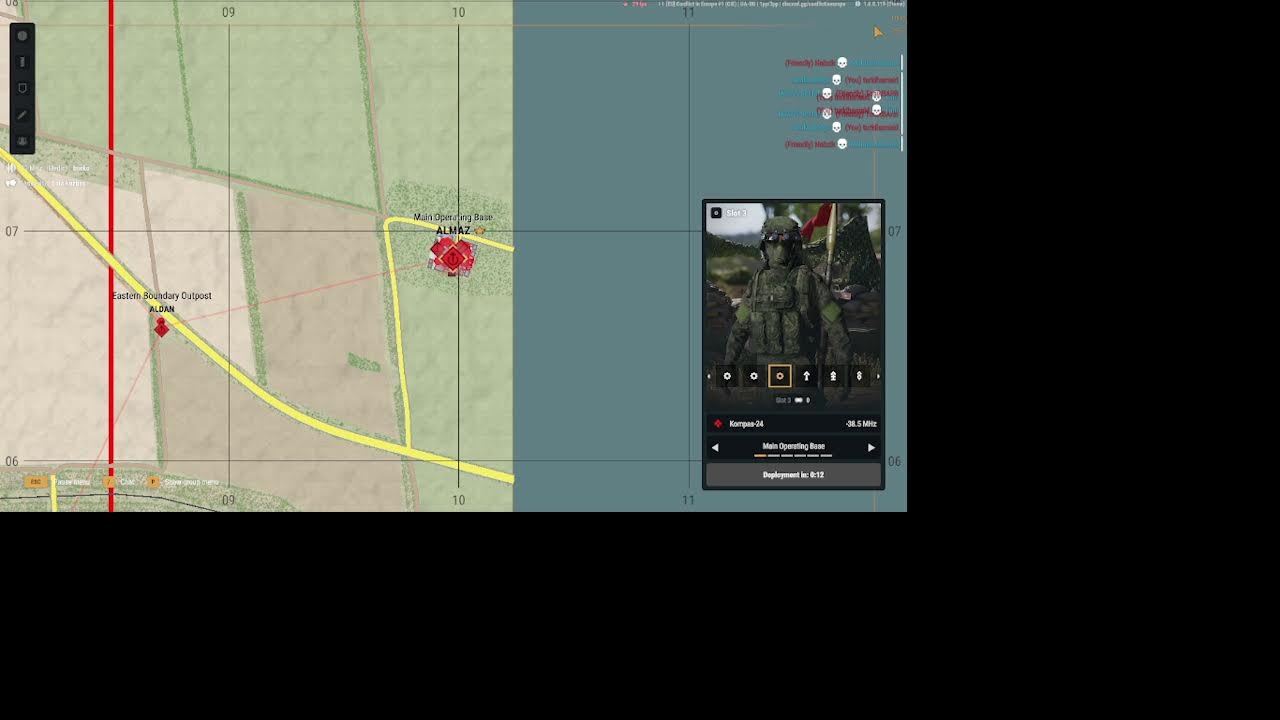Viewport: 1280px width, 720px height.
Task: Click the megaphone icon under the toolbar
Action: tap(12, 183)
